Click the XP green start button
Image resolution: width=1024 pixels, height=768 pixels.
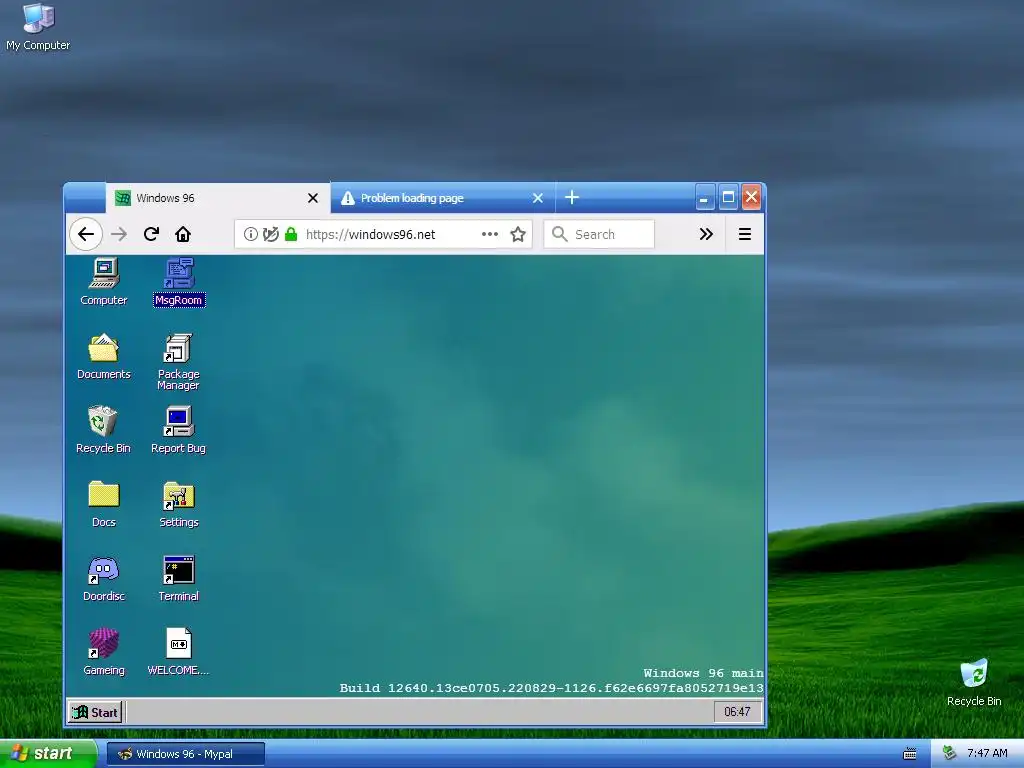(48, 754)
